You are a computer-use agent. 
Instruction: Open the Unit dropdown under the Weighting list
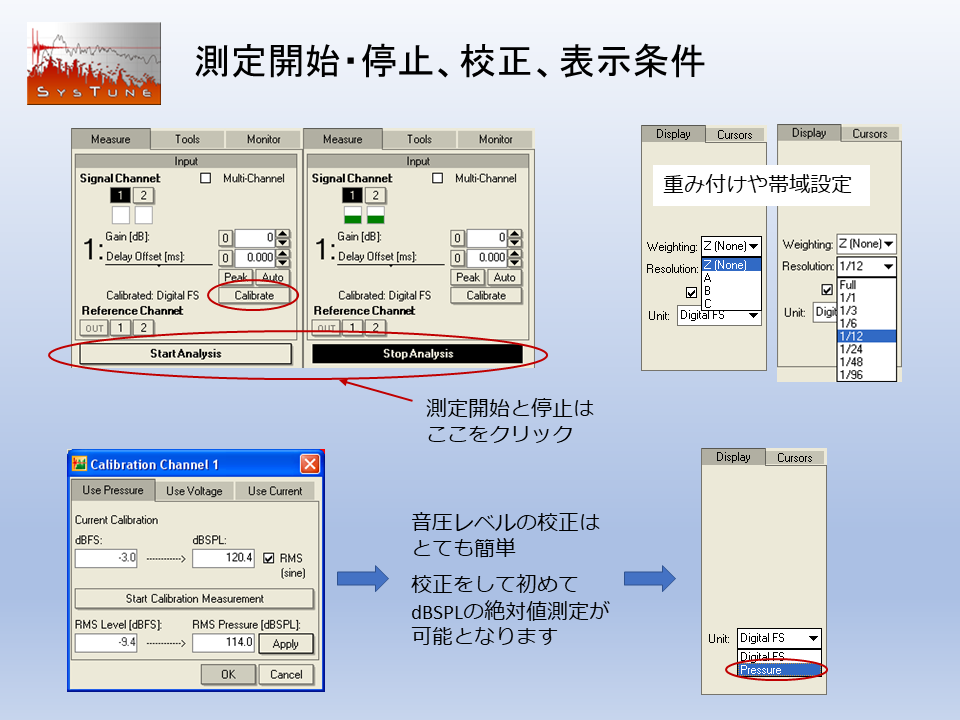pyautogui.click(x=719, y=315)
